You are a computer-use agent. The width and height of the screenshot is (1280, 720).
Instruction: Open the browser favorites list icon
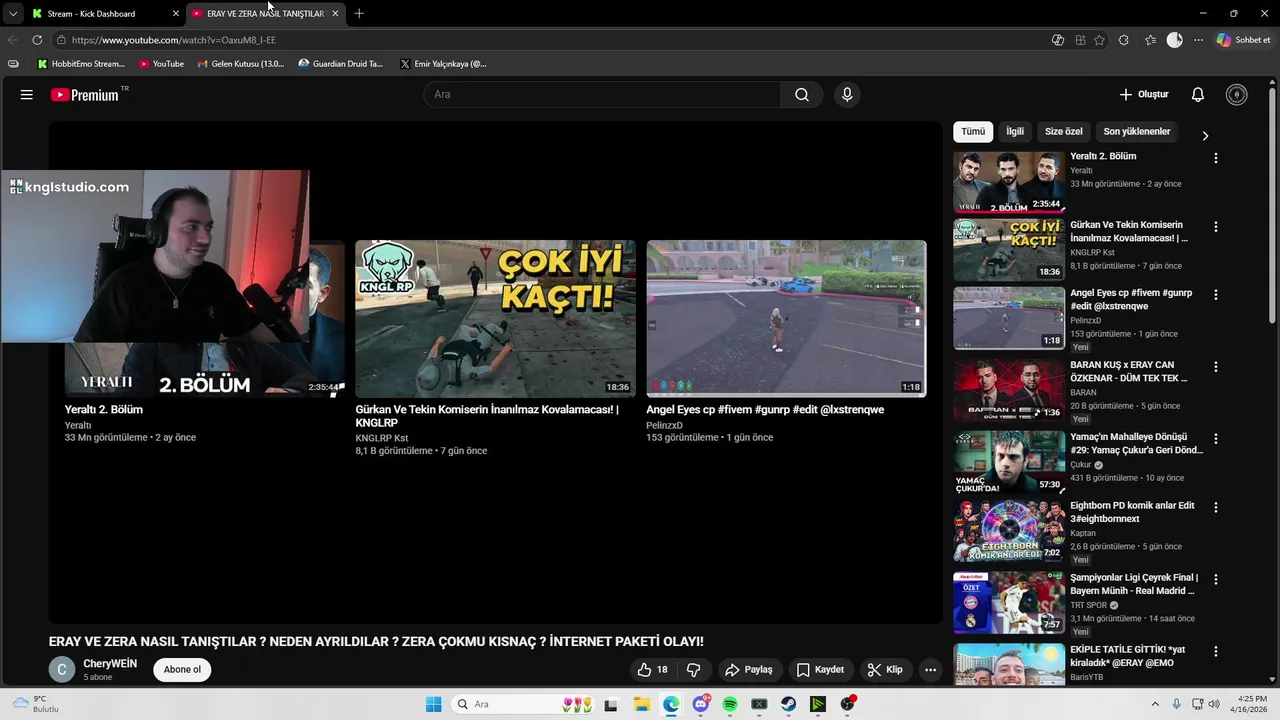point(1150,40)
